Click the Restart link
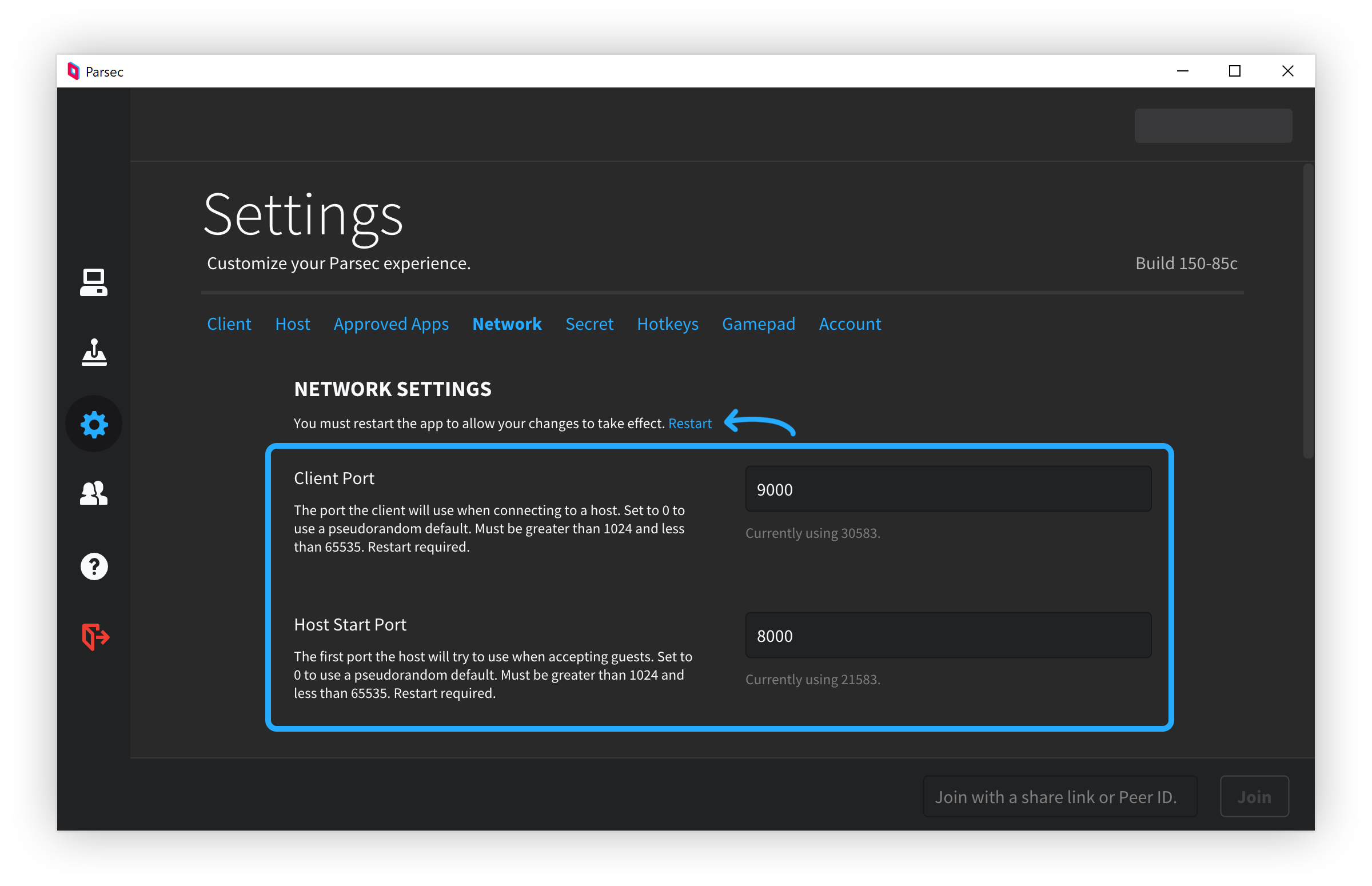The height and width of the screenshot is (886, 1372). click(690, 424)
